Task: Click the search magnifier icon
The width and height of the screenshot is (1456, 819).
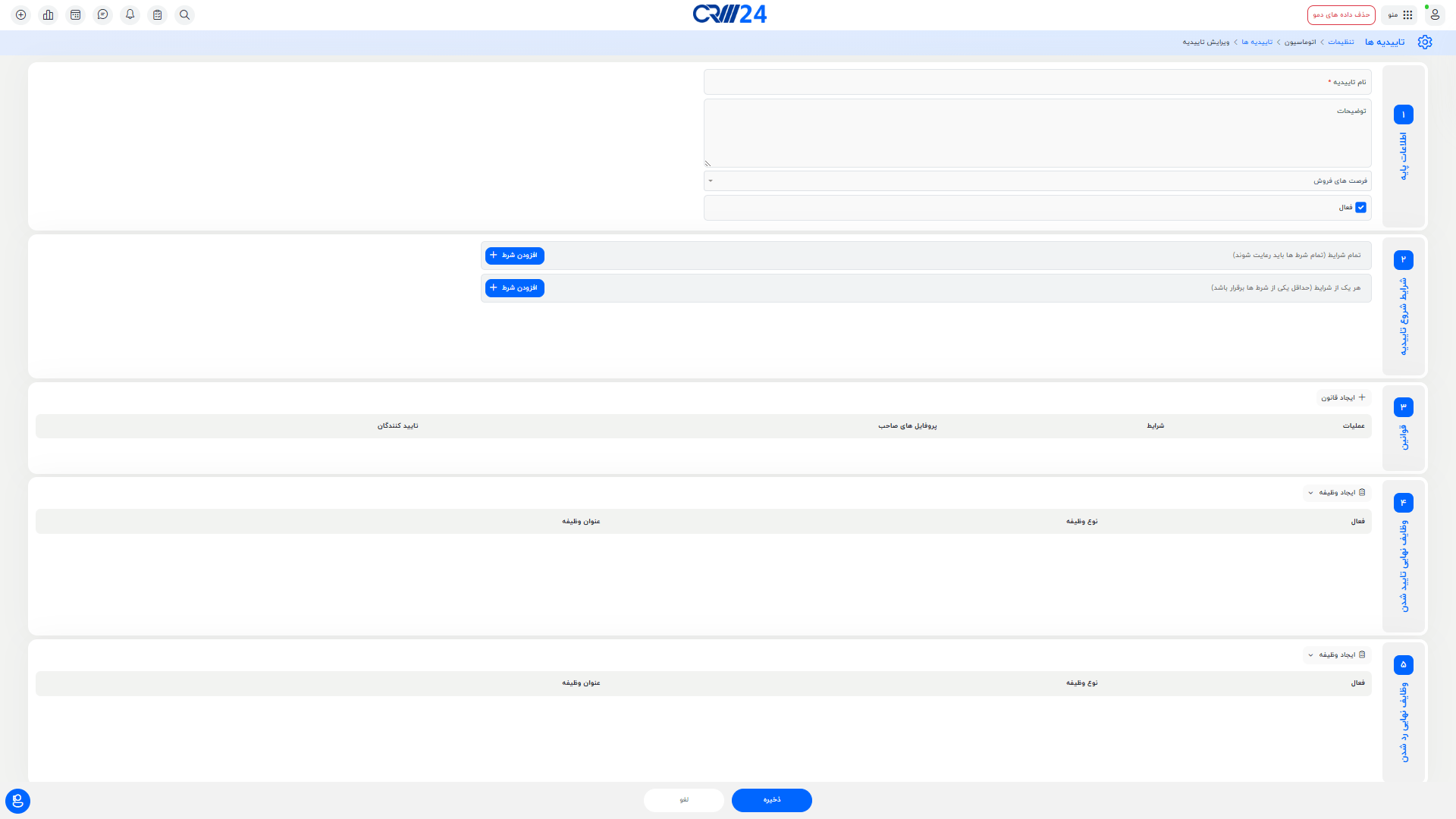Action: pos(185,14)
